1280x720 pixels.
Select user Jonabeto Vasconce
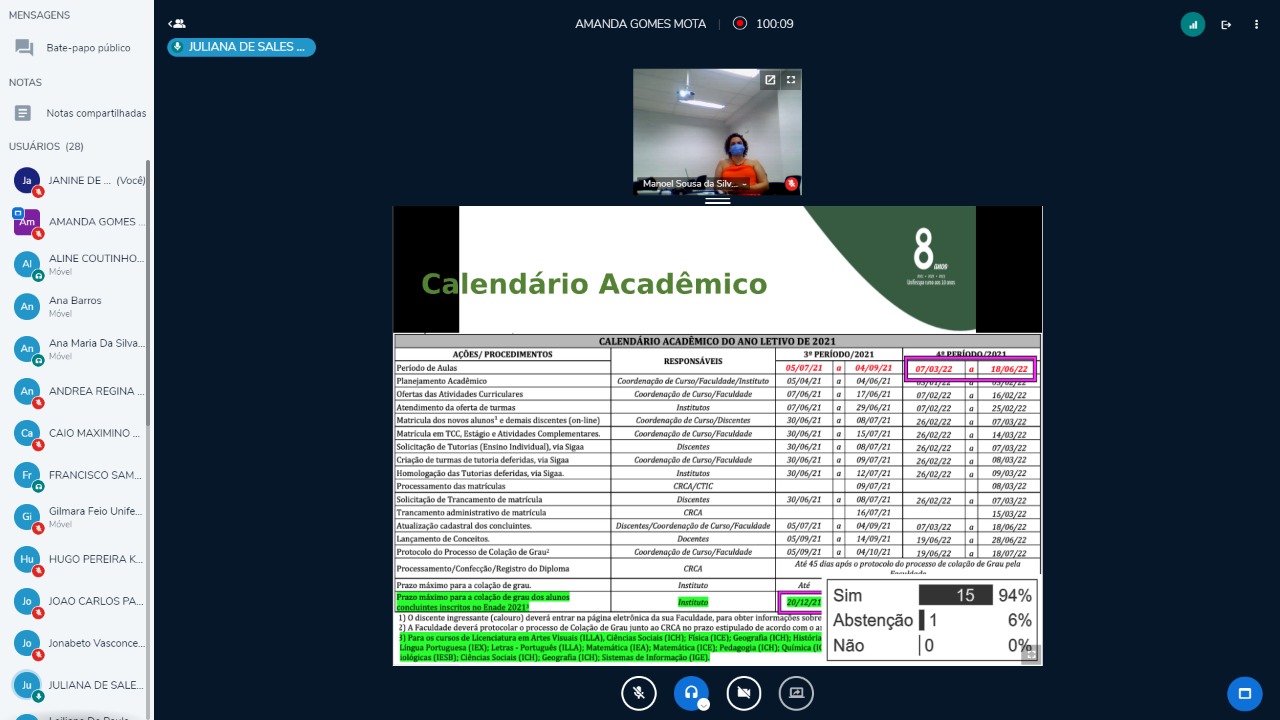[78, 643]
